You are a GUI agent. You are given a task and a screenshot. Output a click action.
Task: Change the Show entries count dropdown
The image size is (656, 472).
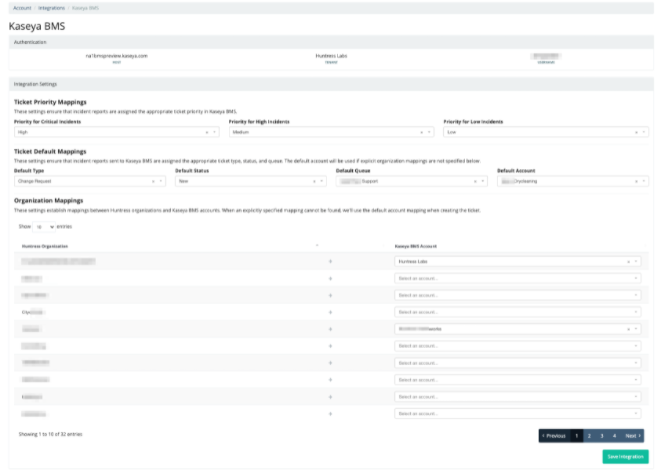tap(44, 226)
